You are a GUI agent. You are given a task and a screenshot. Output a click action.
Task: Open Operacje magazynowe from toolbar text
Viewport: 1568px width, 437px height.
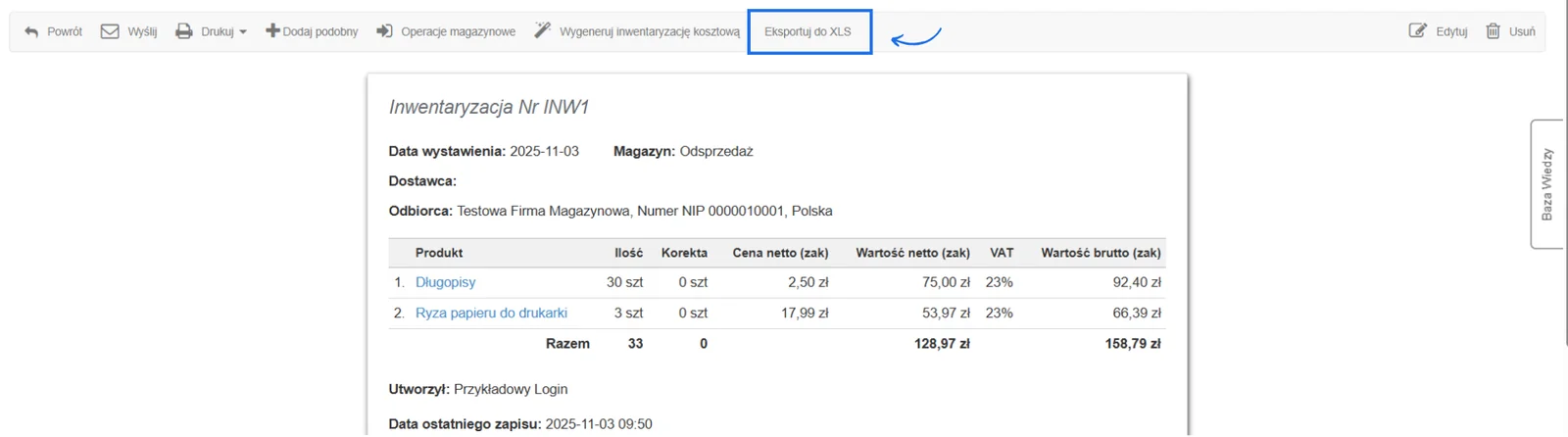[x=458, y=31]
